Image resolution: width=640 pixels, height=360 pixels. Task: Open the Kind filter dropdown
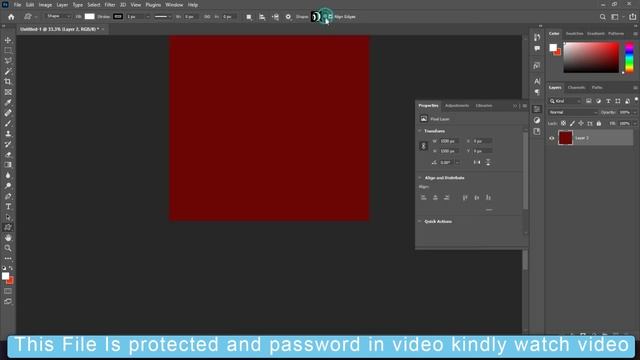point(565,101)
